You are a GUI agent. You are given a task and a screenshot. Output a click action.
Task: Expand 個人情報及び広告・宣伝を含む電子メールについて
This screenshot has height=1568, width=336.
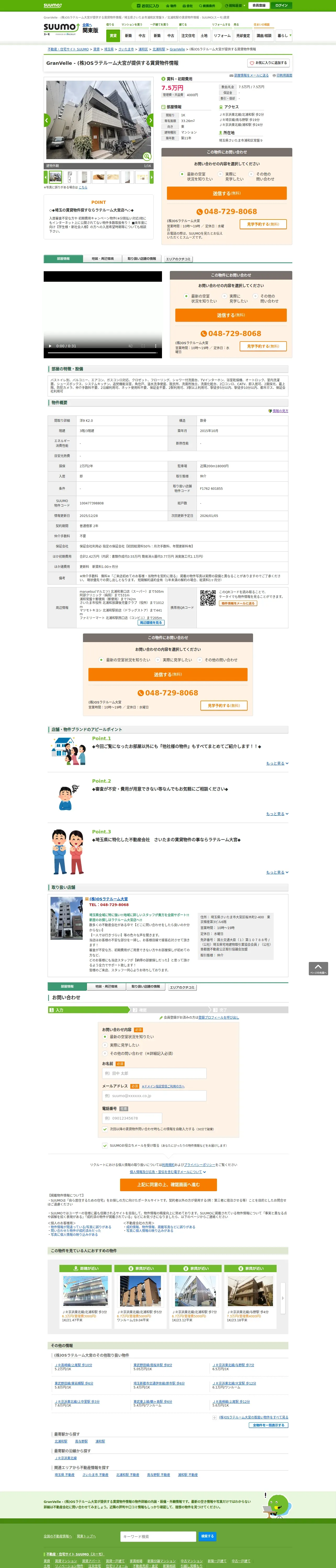(x=168, y=1172)
